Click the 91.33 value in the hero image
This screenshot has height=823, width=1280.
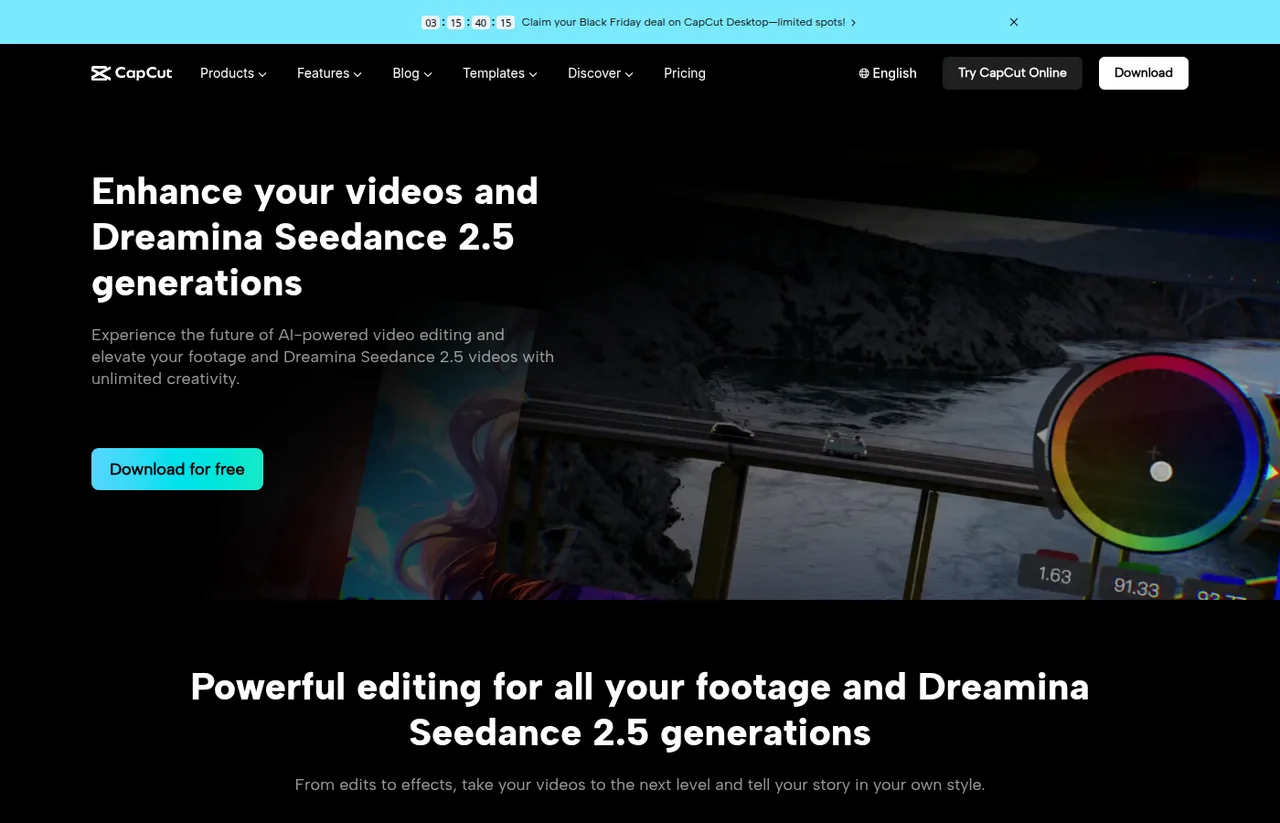click(1137, 587)
